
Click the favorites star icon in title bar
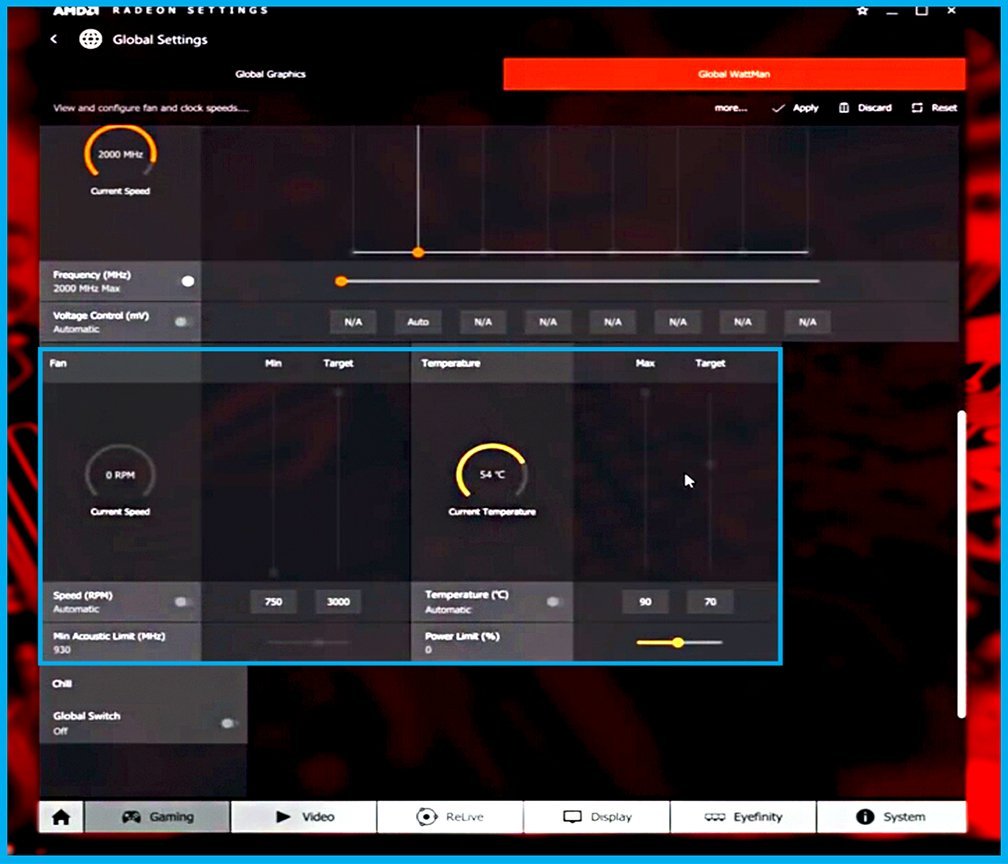click(x=862, y=10)
